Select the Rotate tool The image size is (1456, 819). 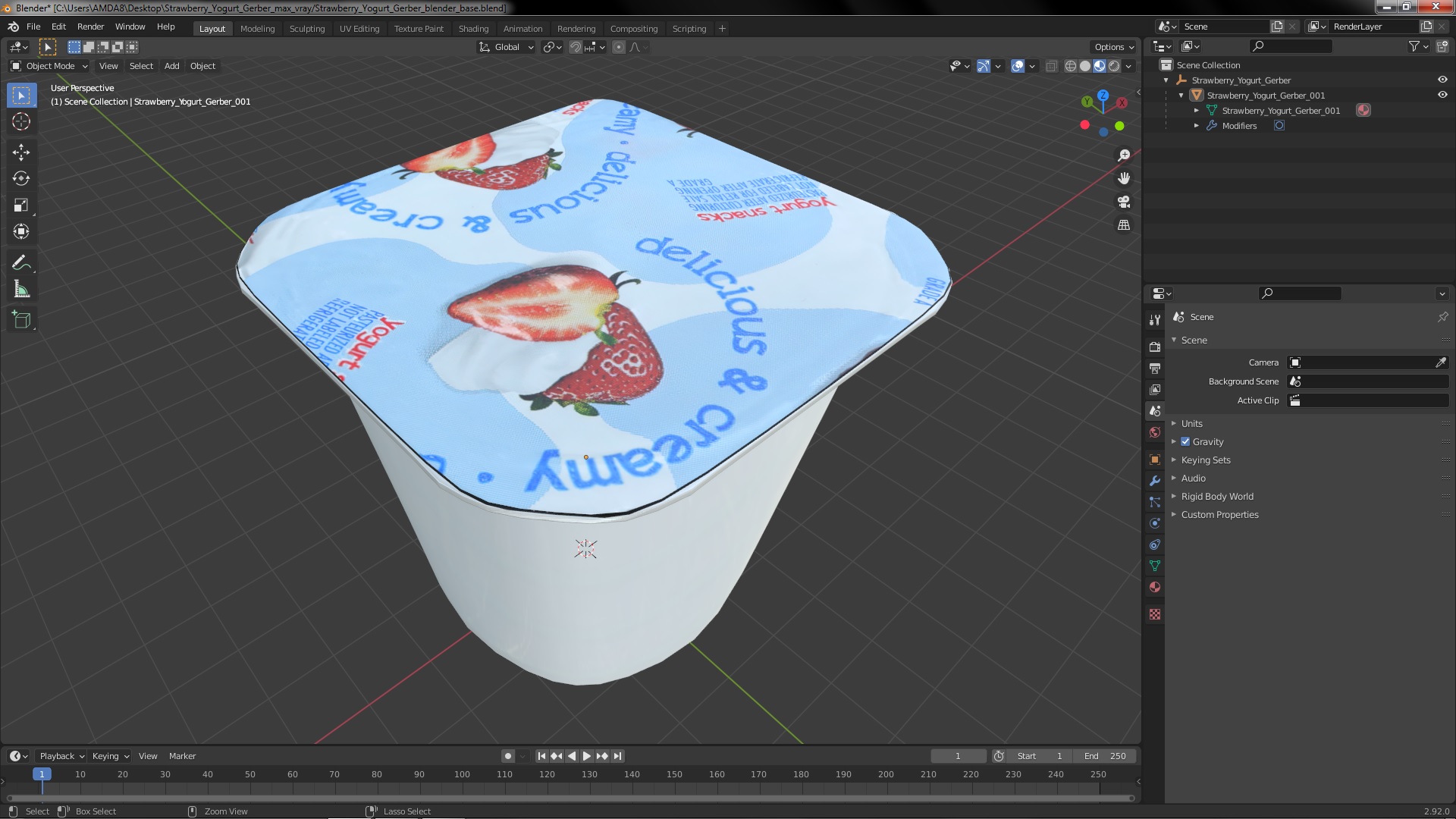click(x=21, y=179)
